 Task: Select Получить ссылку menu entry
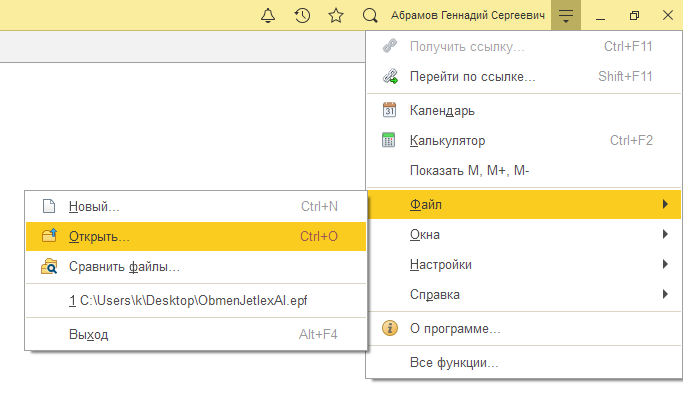click(524, 46)
